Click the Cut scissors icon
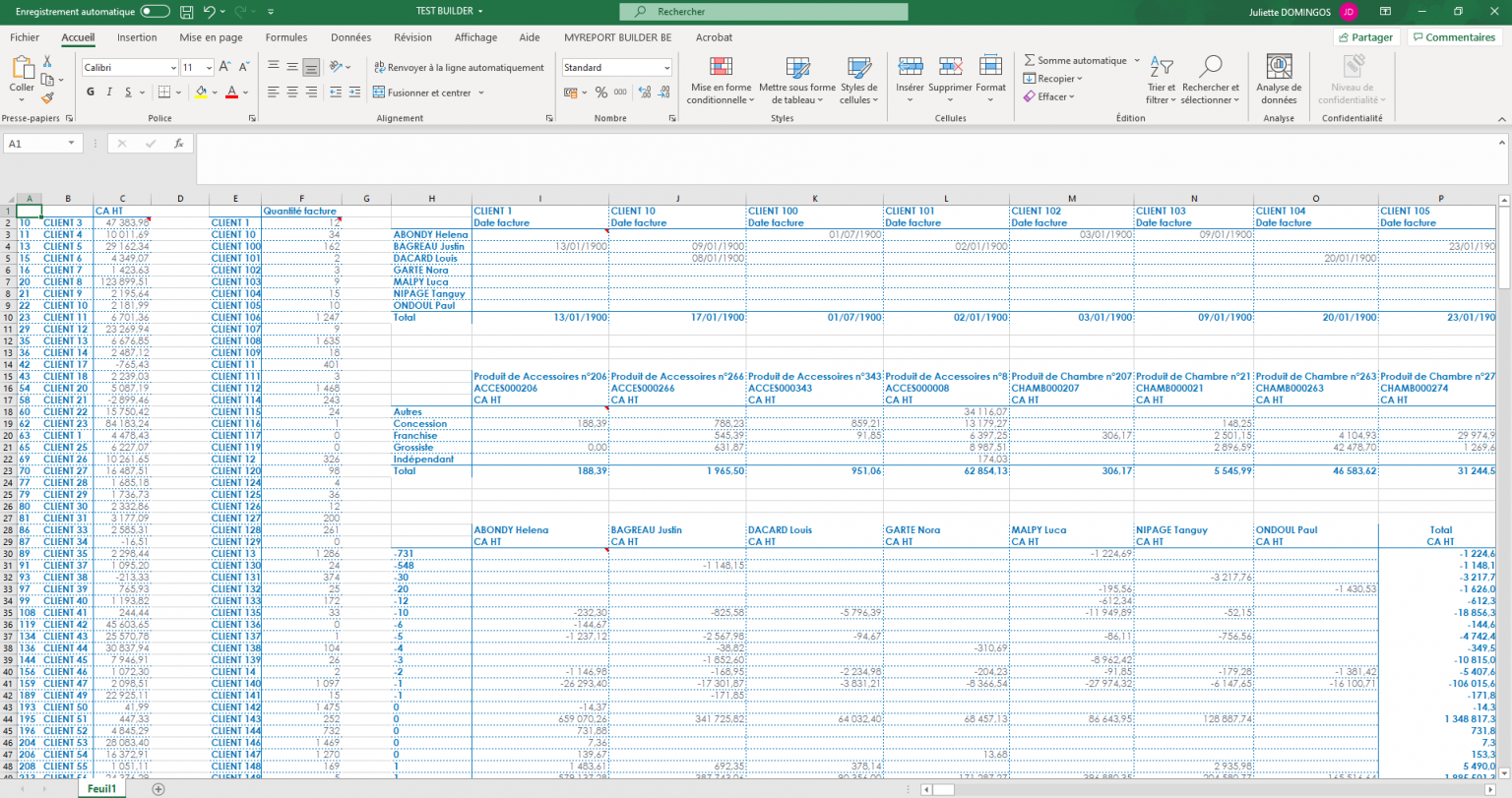 [46, 61]
